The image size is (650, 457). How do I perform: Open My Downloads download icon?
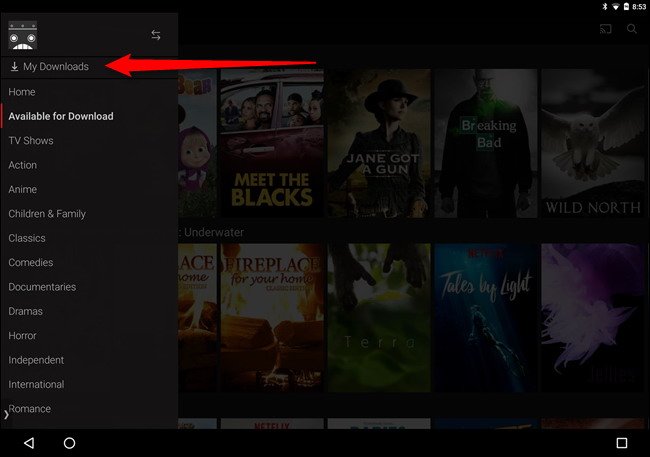tap(14, 66)
